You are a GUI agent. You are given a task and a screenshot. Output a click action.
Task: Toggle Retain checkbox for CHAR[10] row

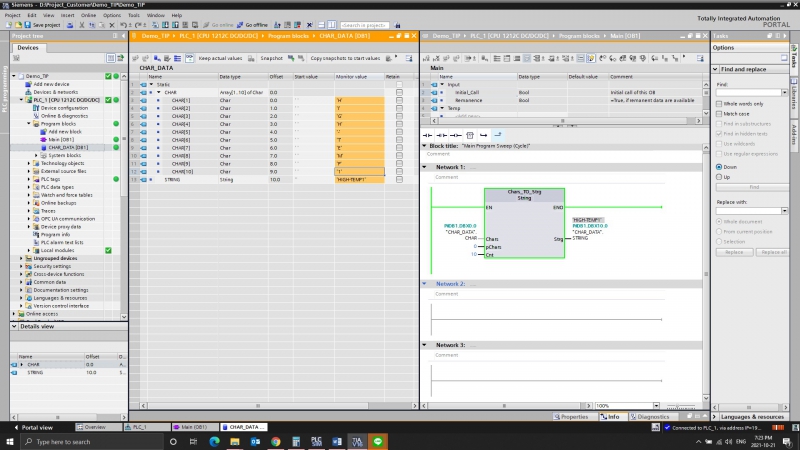click(399, 171)
